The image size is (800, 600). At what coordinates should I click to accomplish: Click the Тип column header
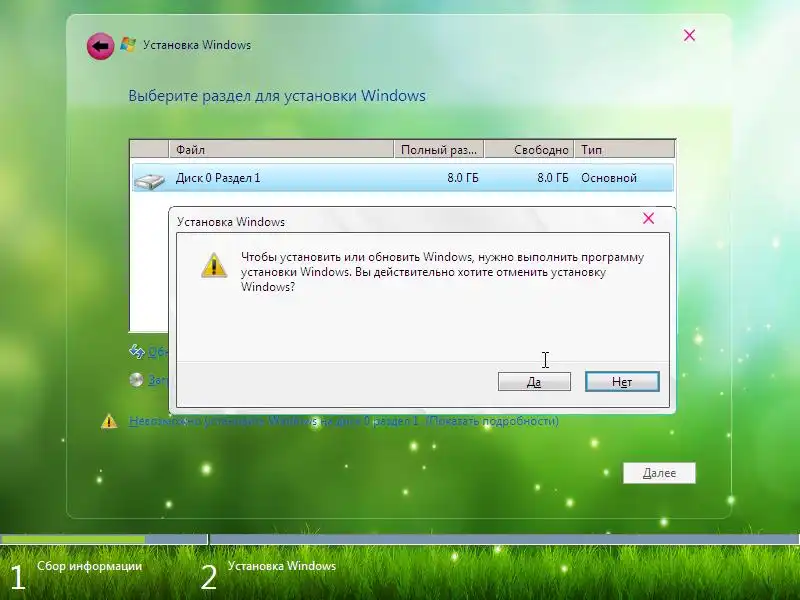point(624,149)
